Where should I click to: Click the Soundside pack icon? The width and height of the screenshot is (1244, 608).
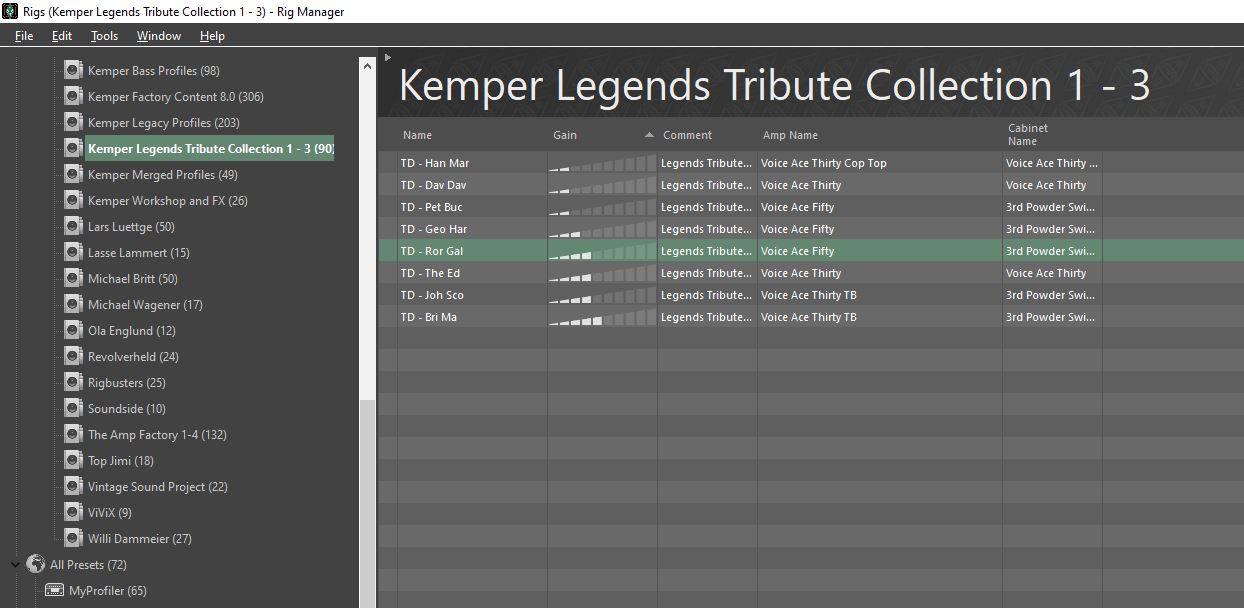[x=72, y=409]
